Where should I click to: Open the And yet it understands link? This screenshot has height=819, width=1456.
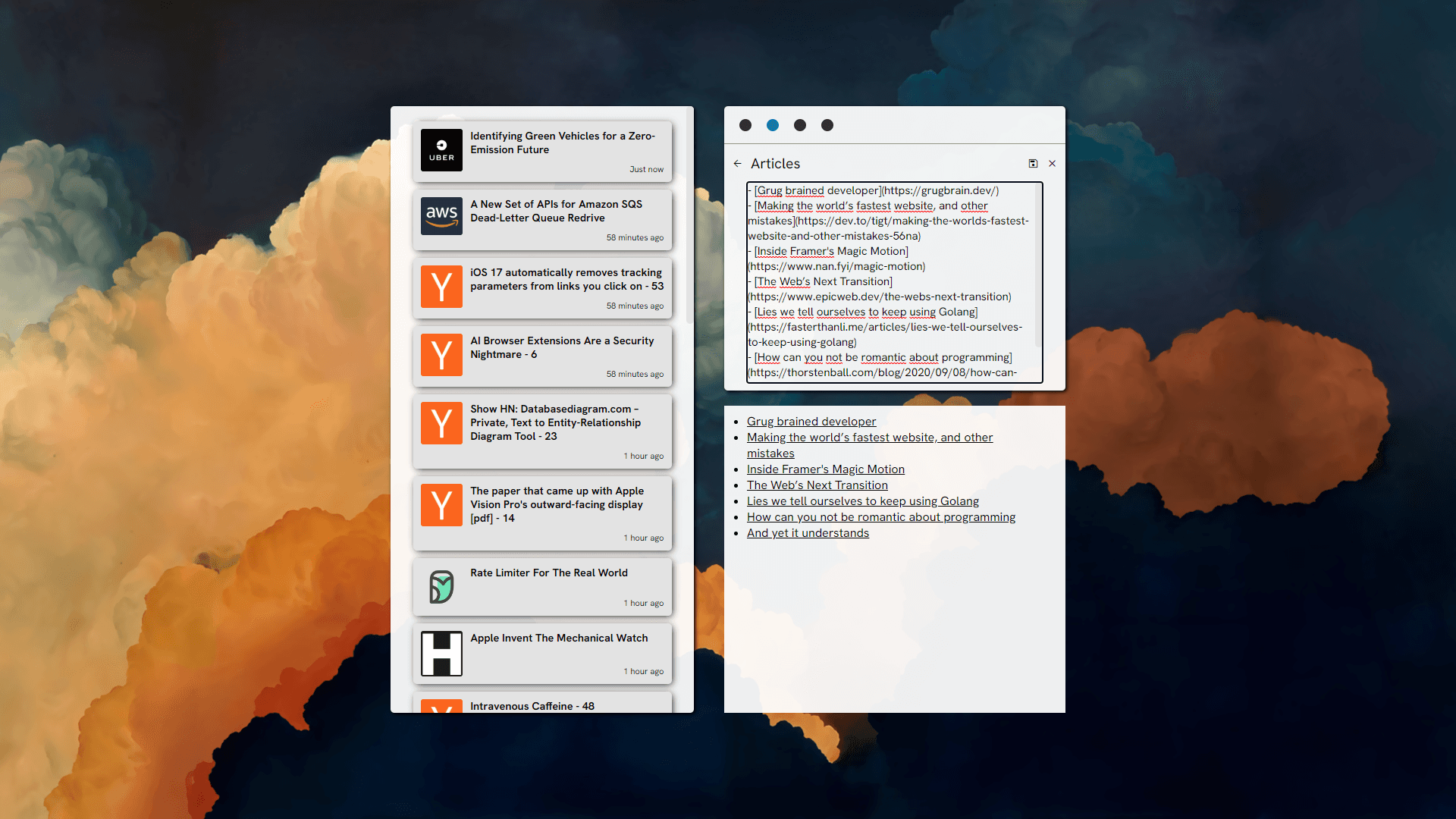point(808,533)
